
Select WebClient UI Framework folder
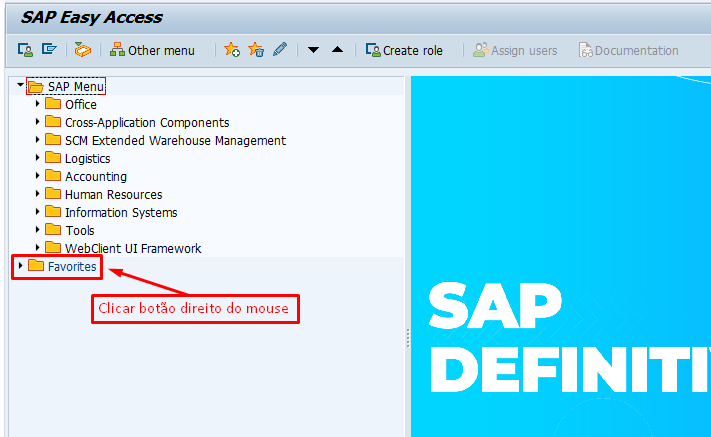pyautogui.click(x=132, y=248)
